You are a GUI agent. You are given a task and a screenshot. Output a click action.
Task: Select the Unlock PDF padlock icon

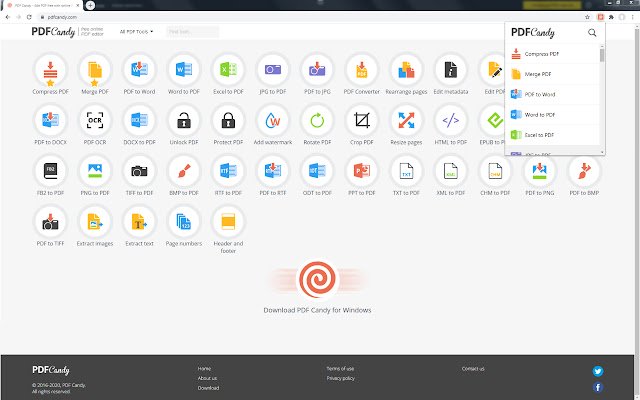point(184,121)
